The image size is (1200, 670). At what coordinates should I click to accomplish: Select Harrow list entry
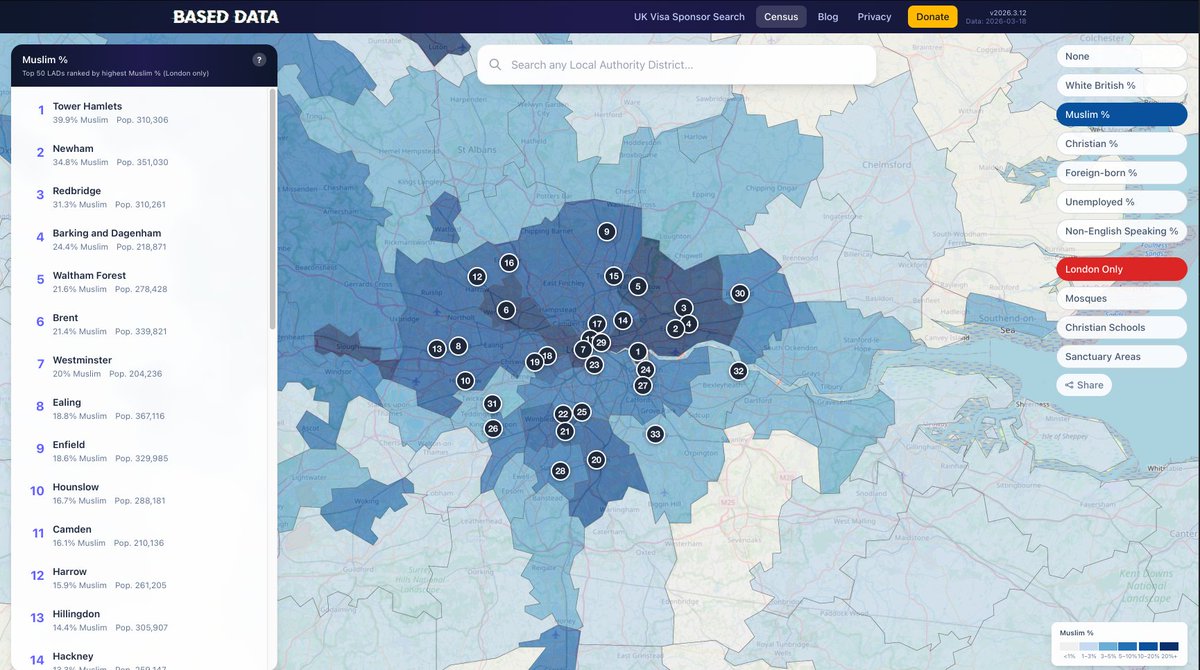coord(140,578)
